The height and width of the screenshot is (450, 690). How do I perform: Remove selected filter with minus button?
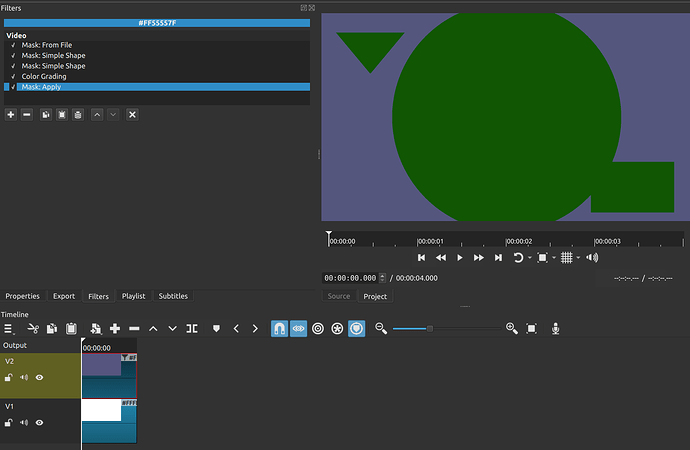(x=27, y=115)
